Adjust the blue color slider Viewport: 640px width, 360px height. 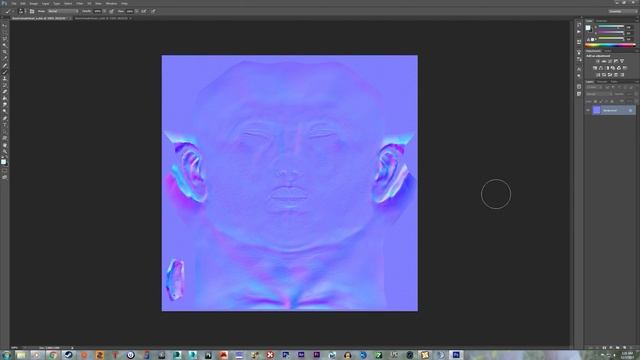tap(611, 38)
